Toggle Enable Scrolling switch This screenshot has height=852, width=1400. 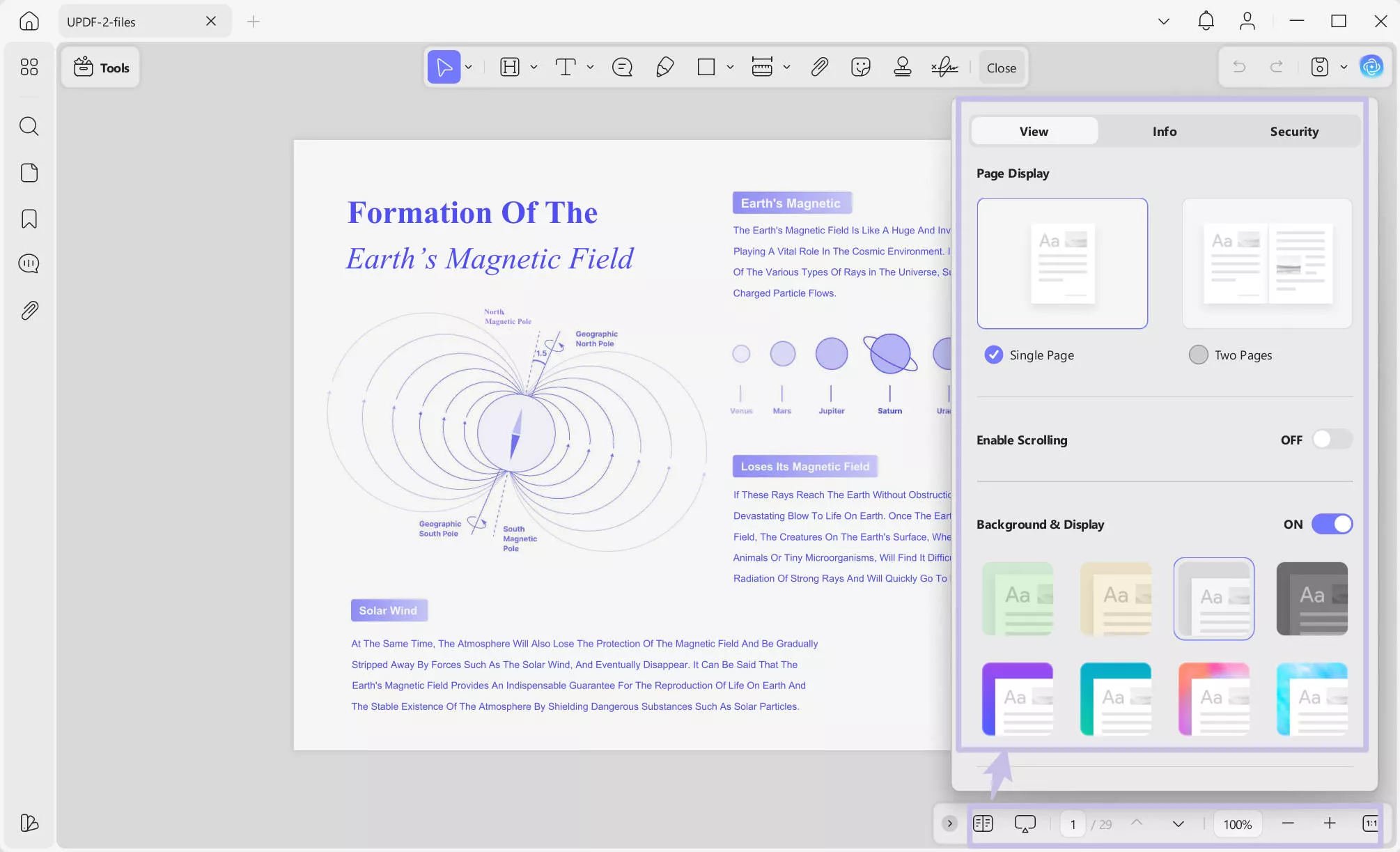coord(1331,440)
